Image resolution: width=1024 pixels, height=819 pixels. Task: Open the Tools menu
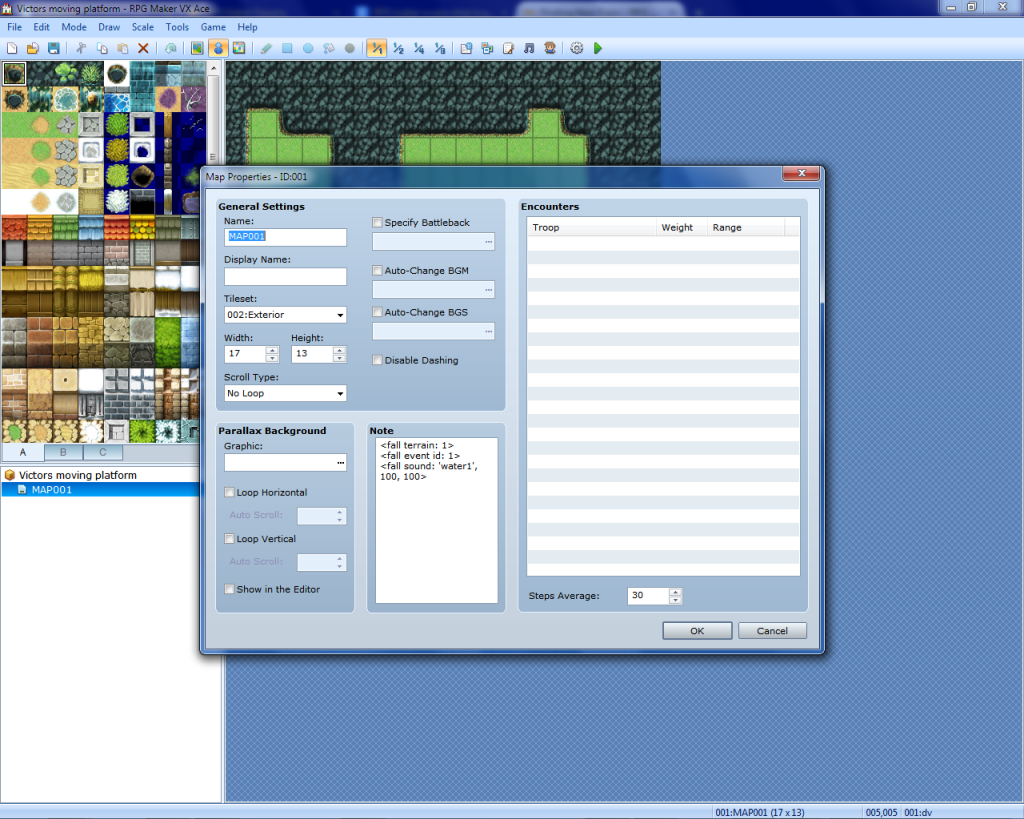177,27
